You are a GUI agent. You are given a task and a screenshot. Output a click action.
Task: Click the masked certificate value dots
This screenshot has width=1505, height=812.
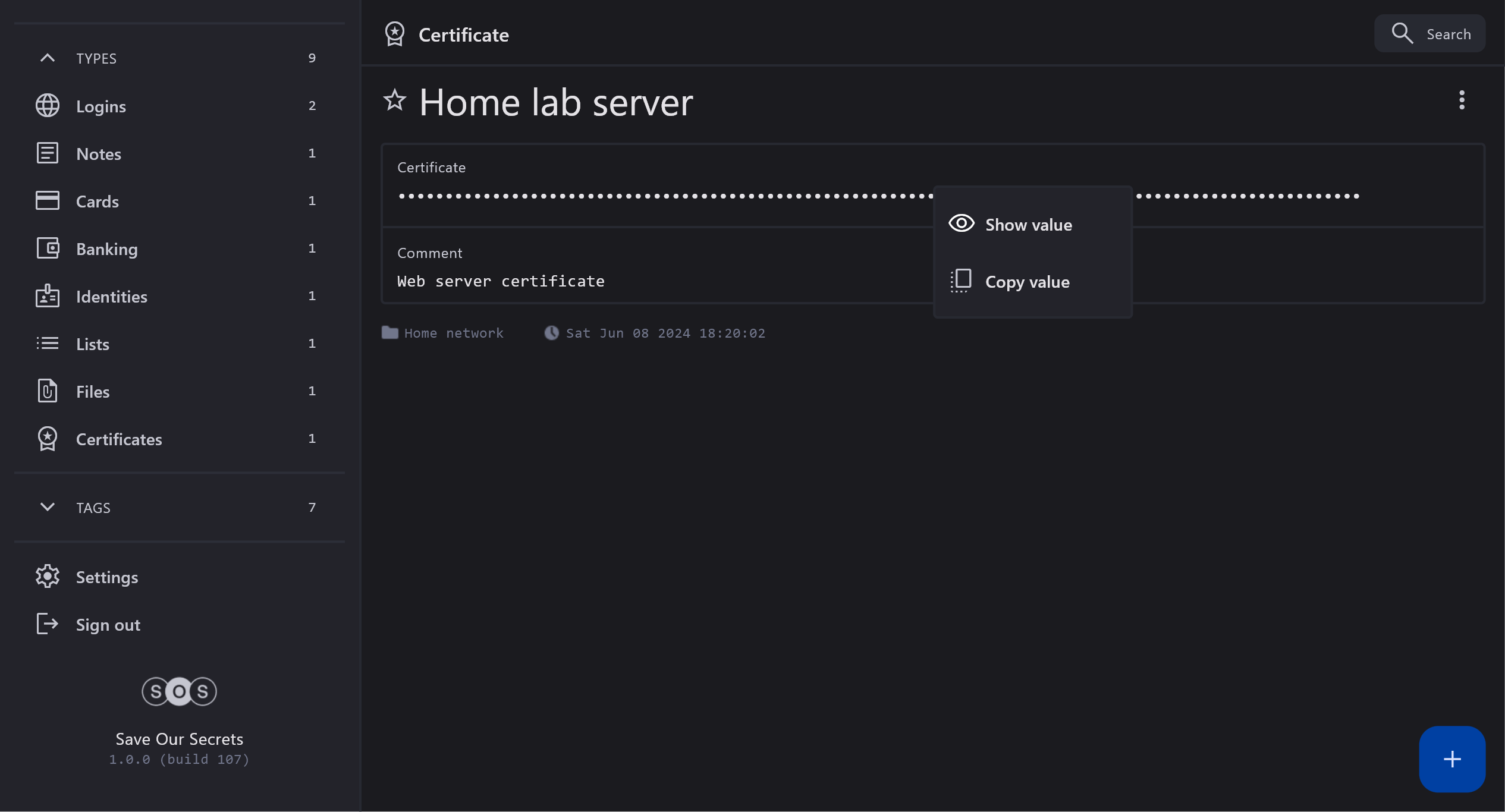click(x=654, y=196)
